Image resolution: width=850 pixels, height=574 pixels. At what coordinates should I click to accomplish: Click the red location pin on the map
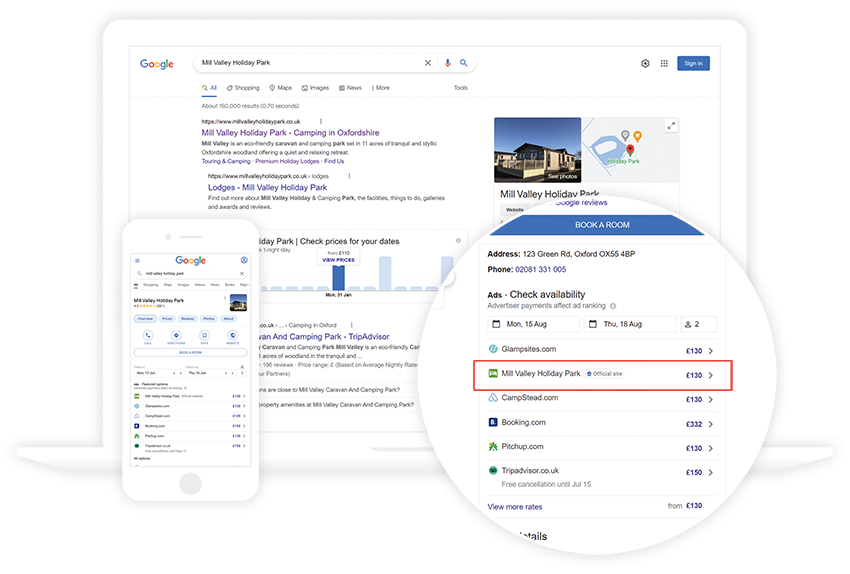(630, 150)
